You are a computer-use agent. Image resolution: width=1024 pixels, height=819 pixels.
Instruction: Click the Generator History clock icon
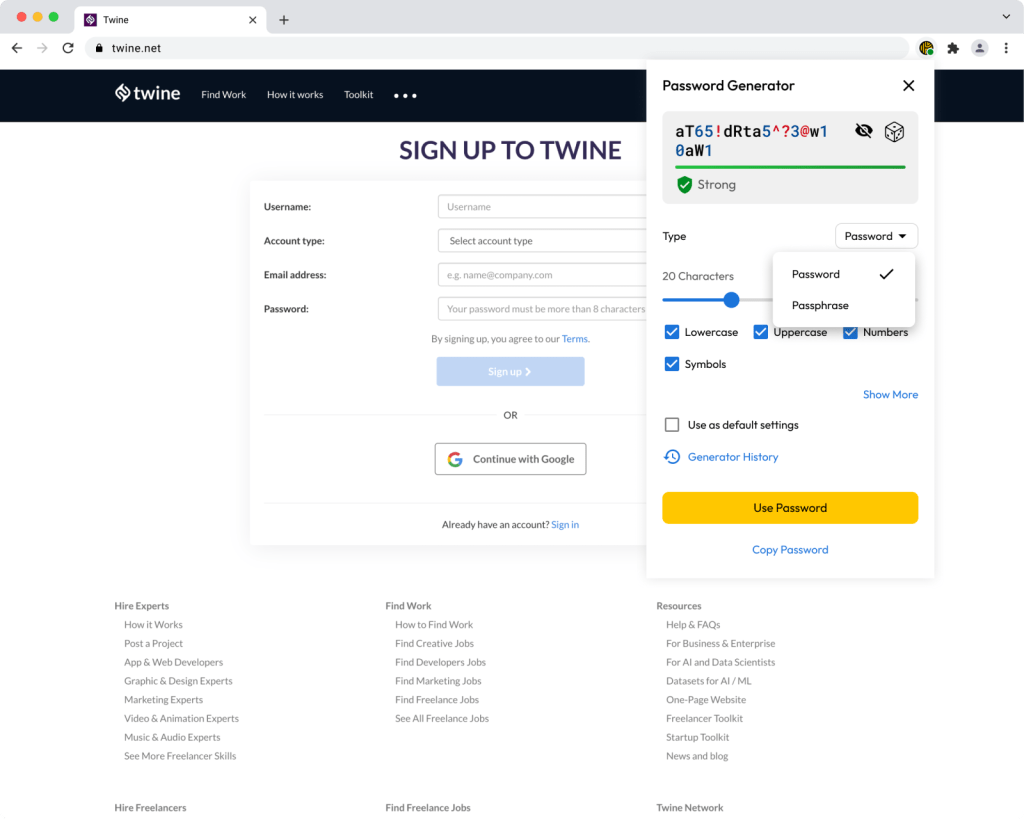pos(672,457)
